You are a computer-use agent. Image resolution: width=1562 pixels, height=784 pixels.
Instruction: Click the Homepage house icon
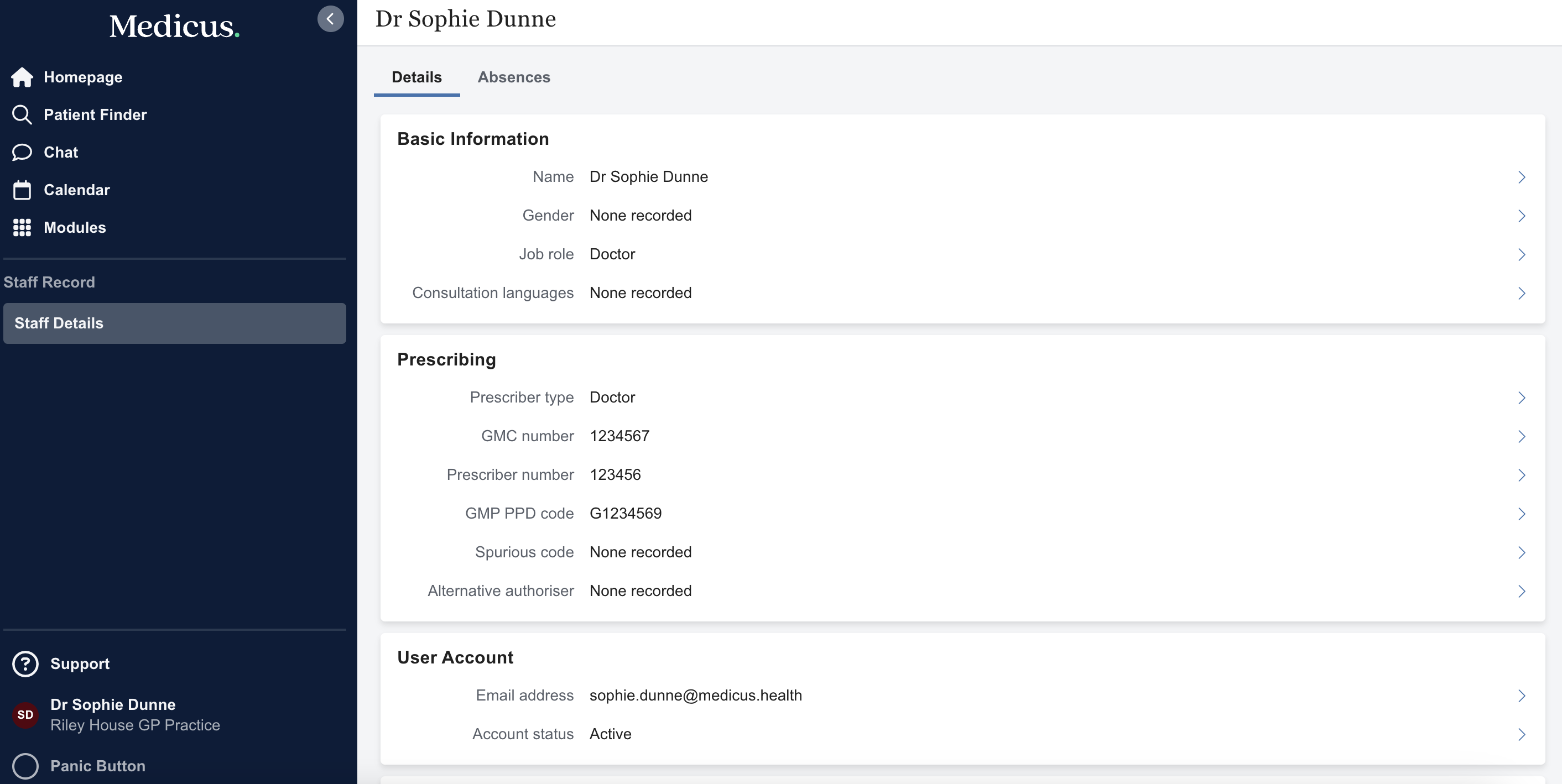click(x=22, y=77)
